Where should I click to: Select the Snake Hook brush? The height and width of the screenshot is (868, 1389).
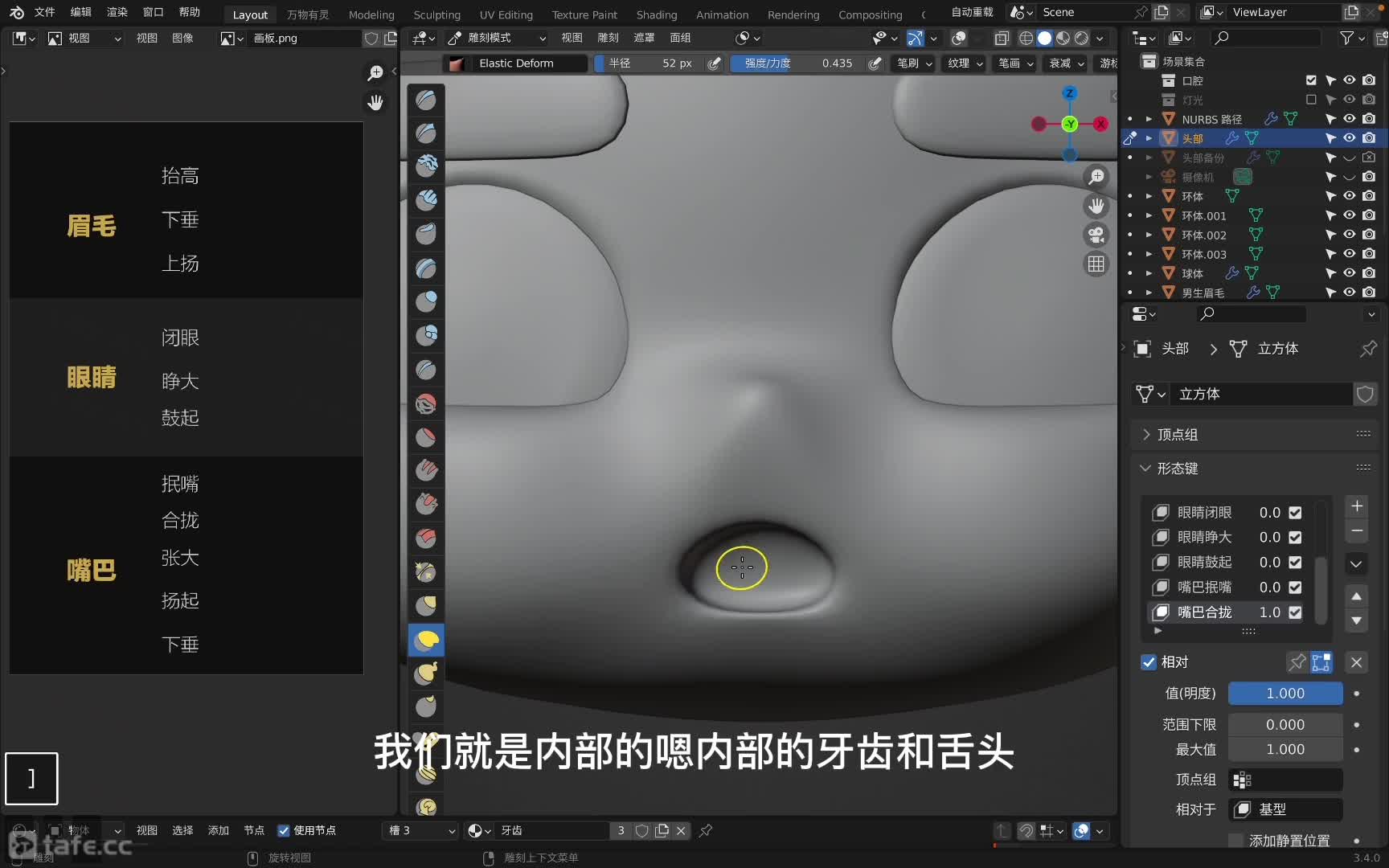(426, 674)
